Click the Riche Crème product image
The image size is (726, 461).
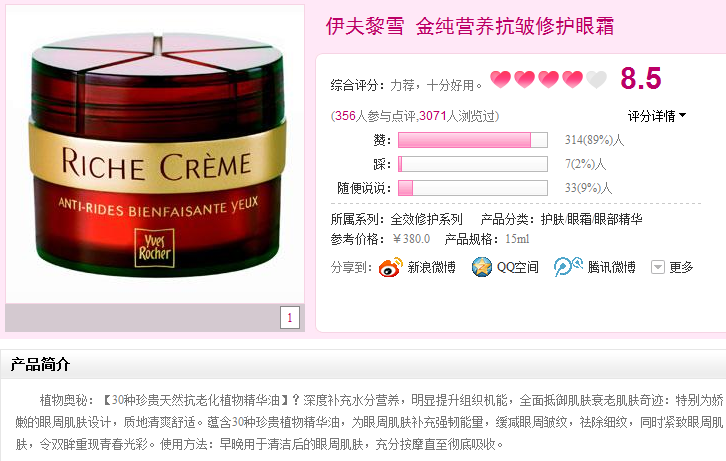pyautogui.click(x=156, y=154)
